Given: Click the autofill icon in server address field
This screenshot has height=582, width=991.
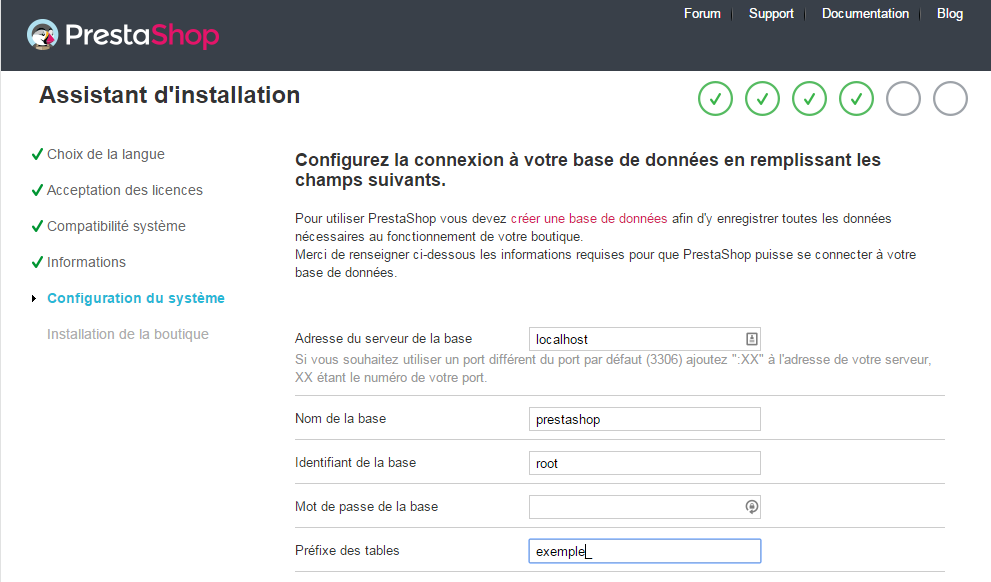Looking at the screenshot, I should (x=751, y=339).
